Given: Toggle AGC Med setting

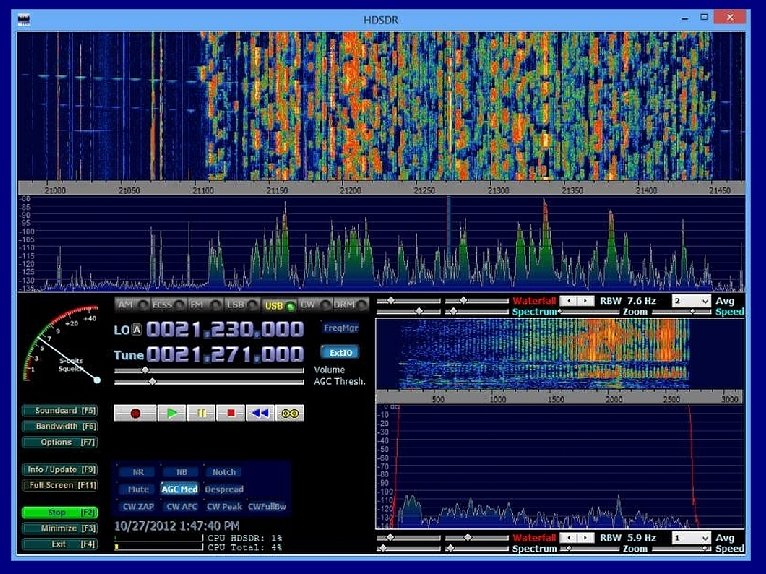Looking at the screenshot, I should (x=180, y=489).
